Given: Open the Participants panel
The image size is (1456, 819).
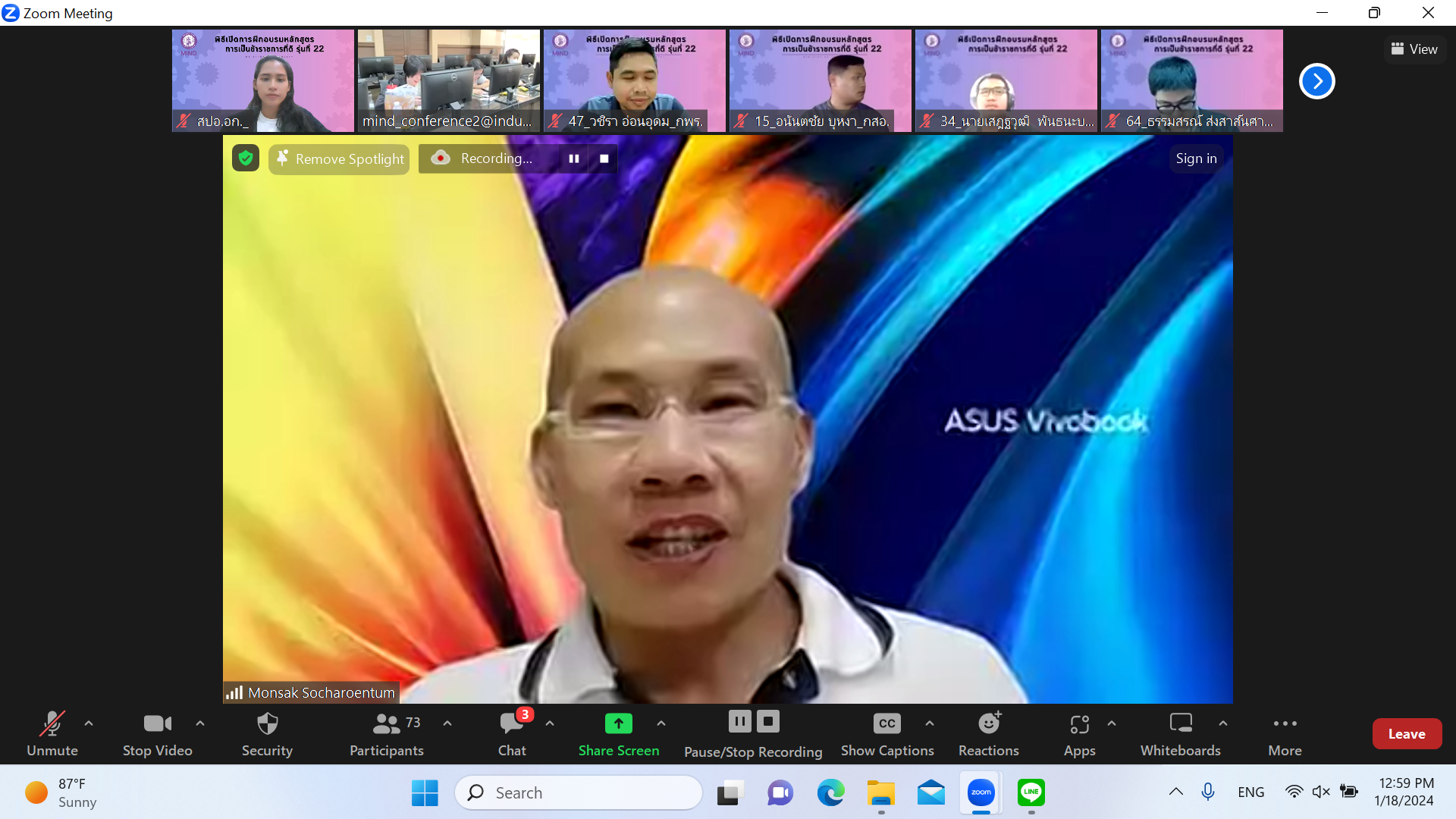Looking at the screenshot, I should pos(387,733).
